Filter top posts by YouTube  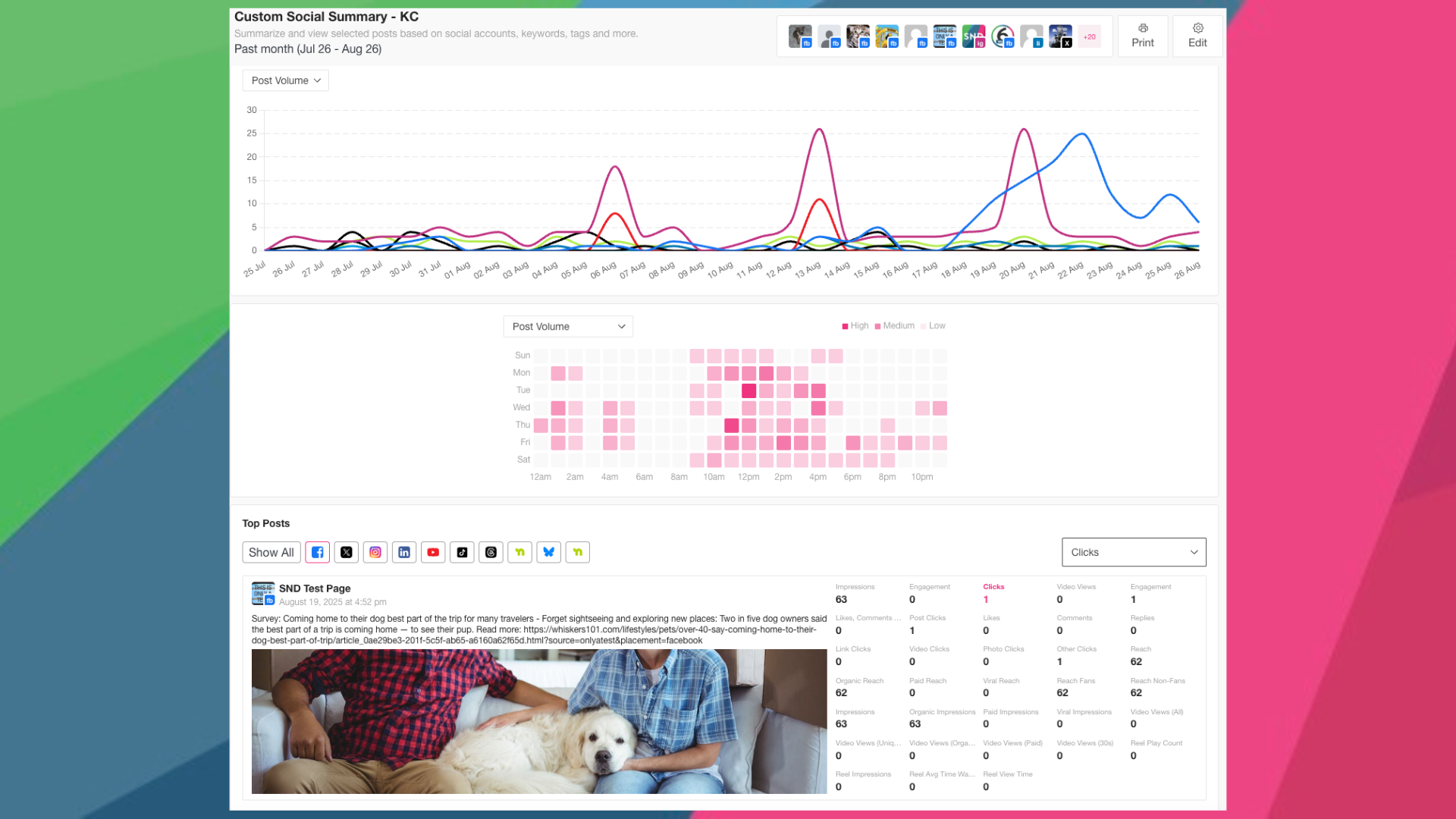click(433, 552)
